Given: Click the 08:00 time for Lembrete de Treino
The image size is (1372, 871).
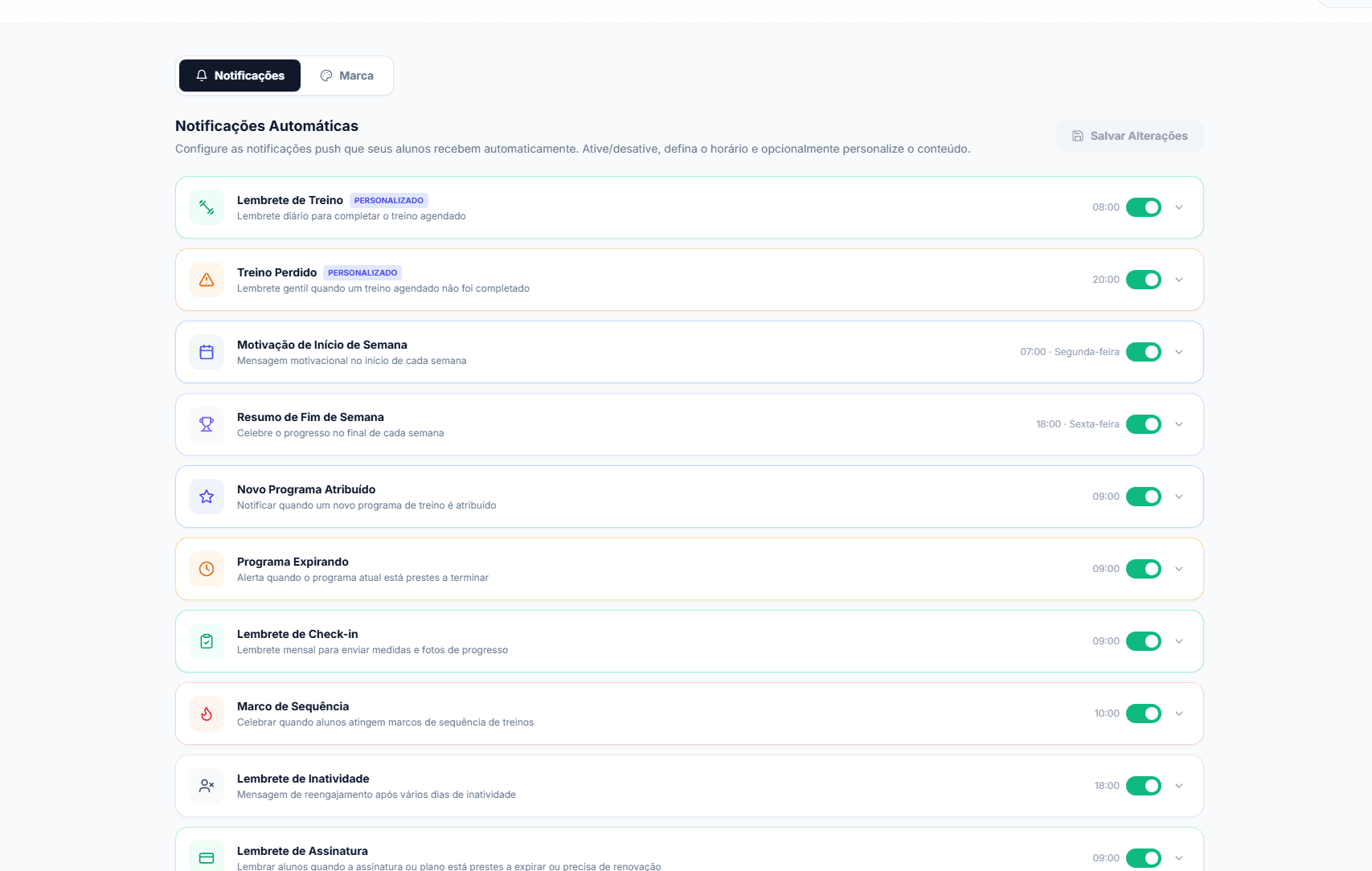Looking at the screenshot, I should pyautogui.click(x=1106, y=207).
